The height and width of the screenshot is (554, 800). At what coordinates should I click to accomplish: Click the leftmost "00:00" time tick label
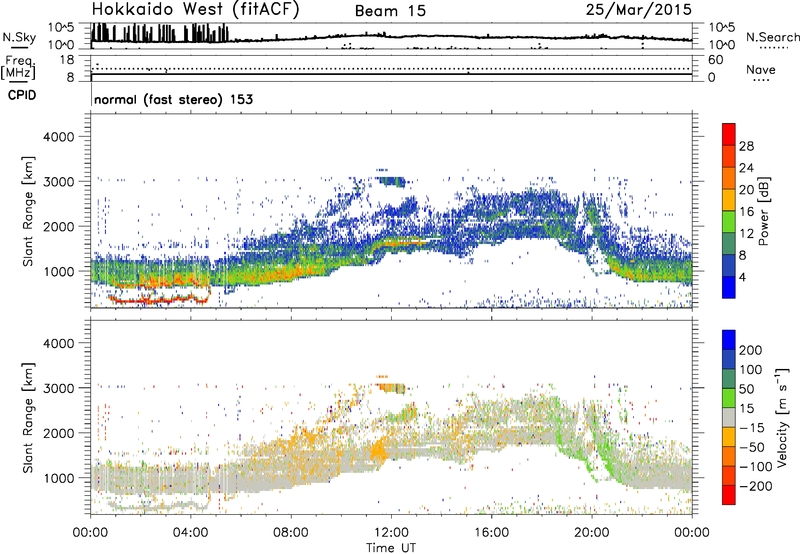coord(90,533)
